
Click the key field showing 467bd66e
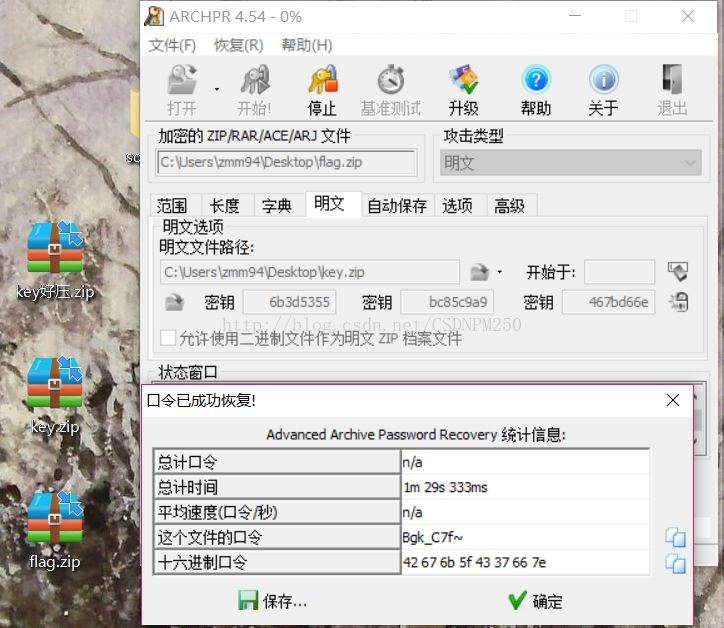tap(608, 302)
